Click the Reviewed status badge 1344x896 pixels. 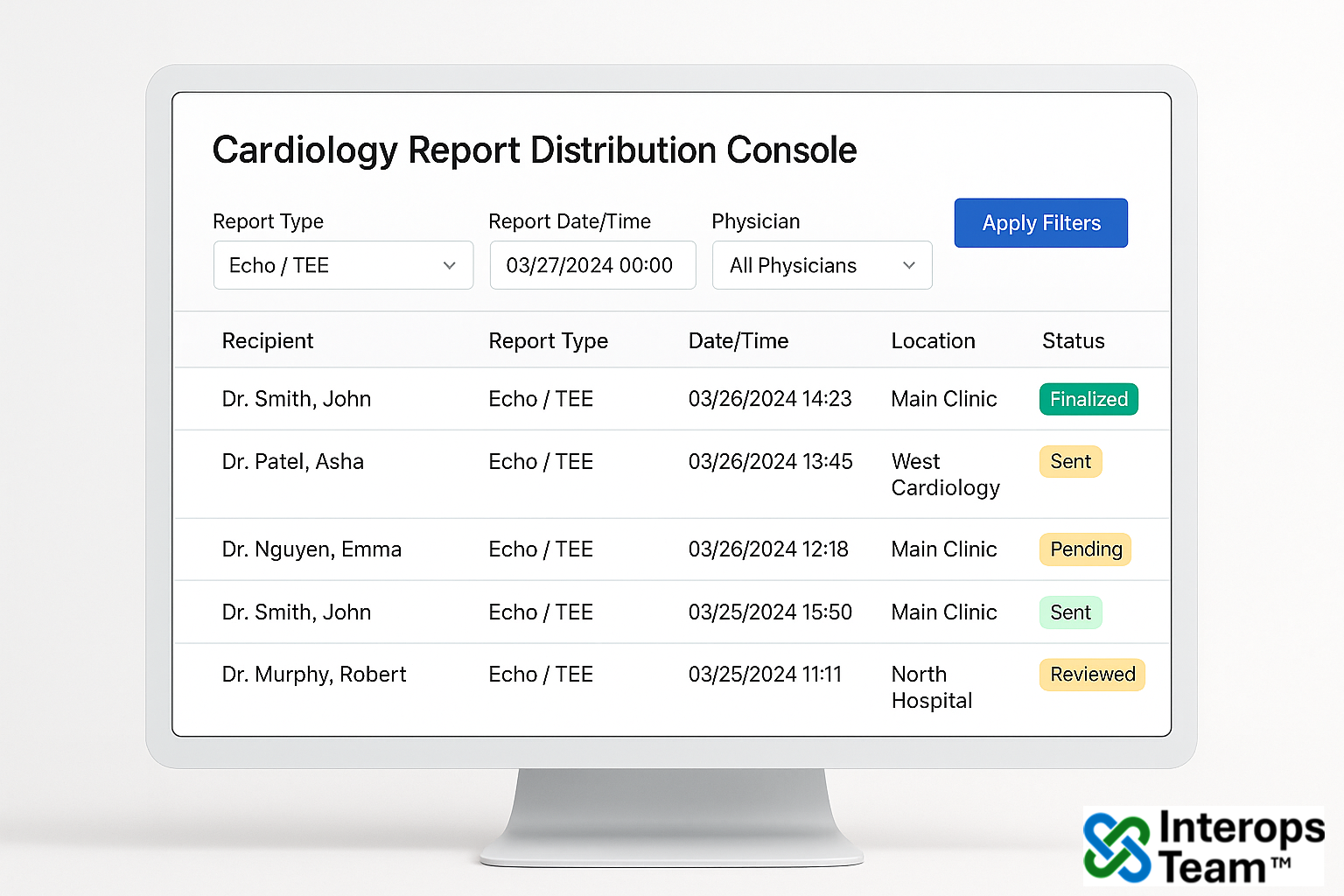[x=1092, y=675]
